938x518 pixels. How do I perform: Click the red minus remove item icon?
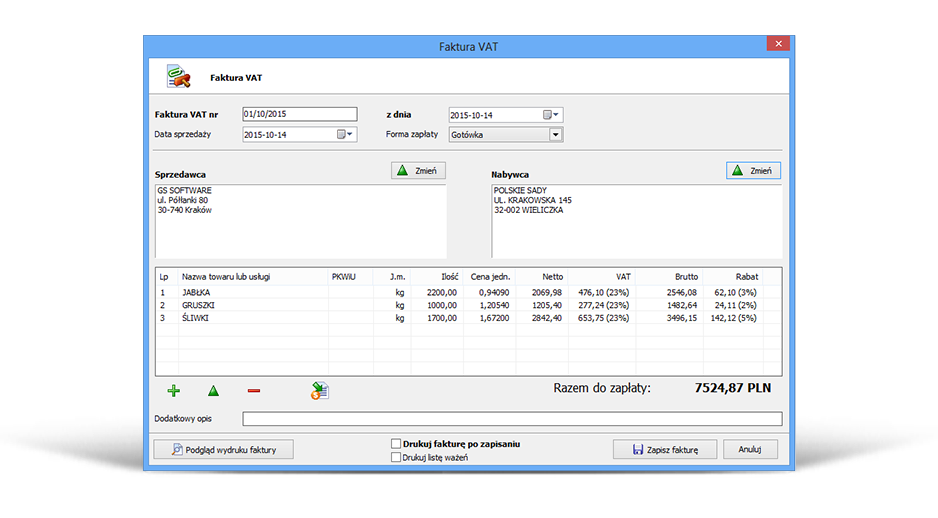click(x=254, y=391)
